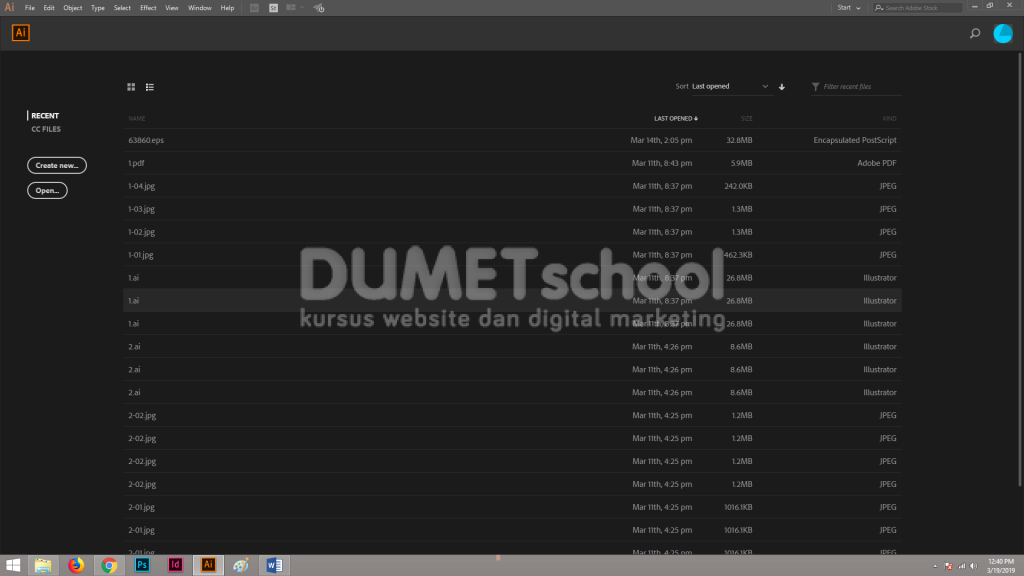1024x576 pixels.
Task: Click the 'Mar 14th, 2:05 pm' date
Action: point(661,140)
